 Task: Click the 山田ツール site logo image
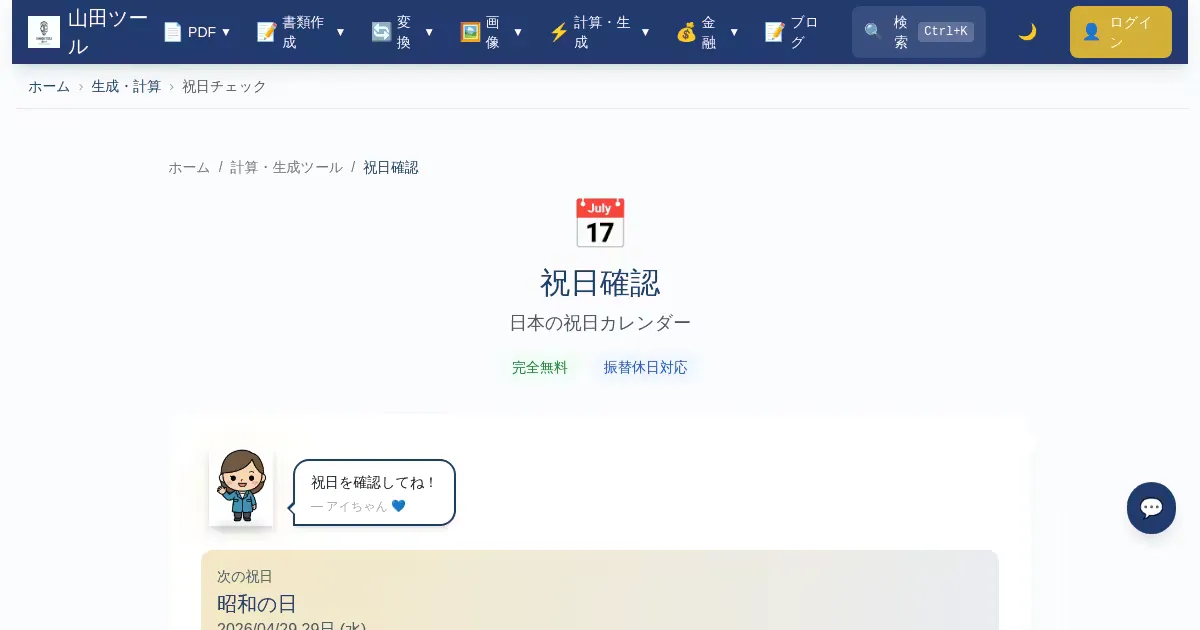pos(44,32)
